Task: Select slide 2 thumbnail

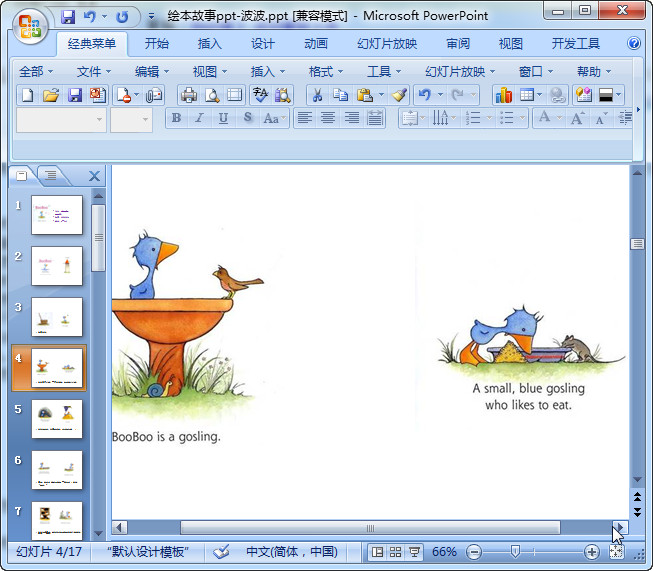Action: click(57, 266)
